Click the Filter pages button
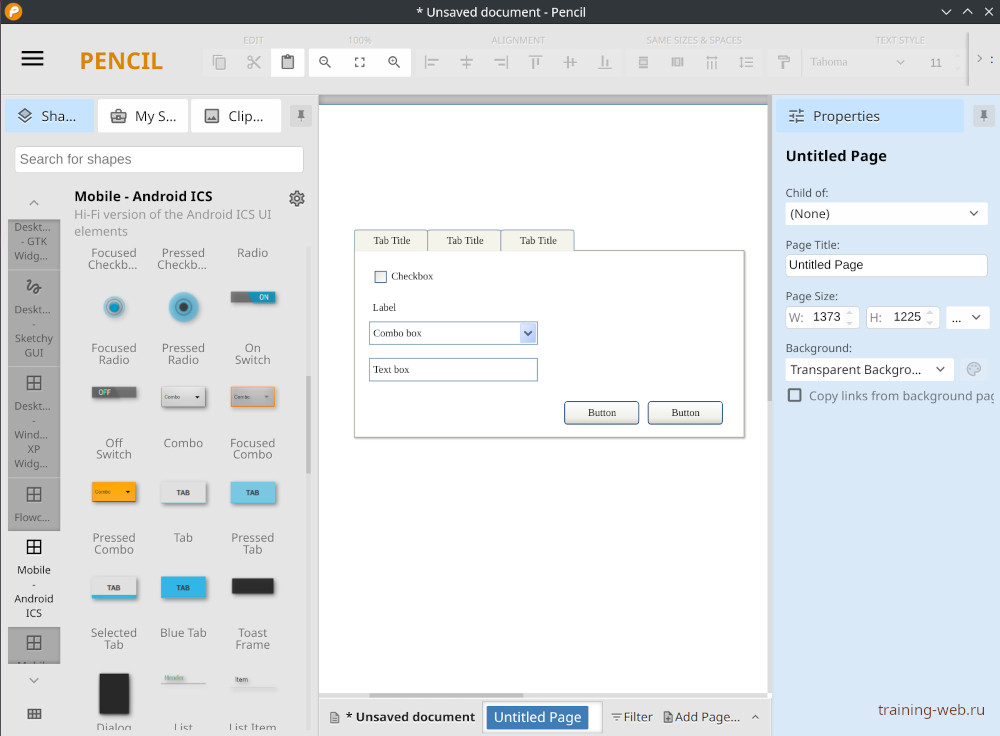This screenshot has width=1000, height=736. pos(632,717)
